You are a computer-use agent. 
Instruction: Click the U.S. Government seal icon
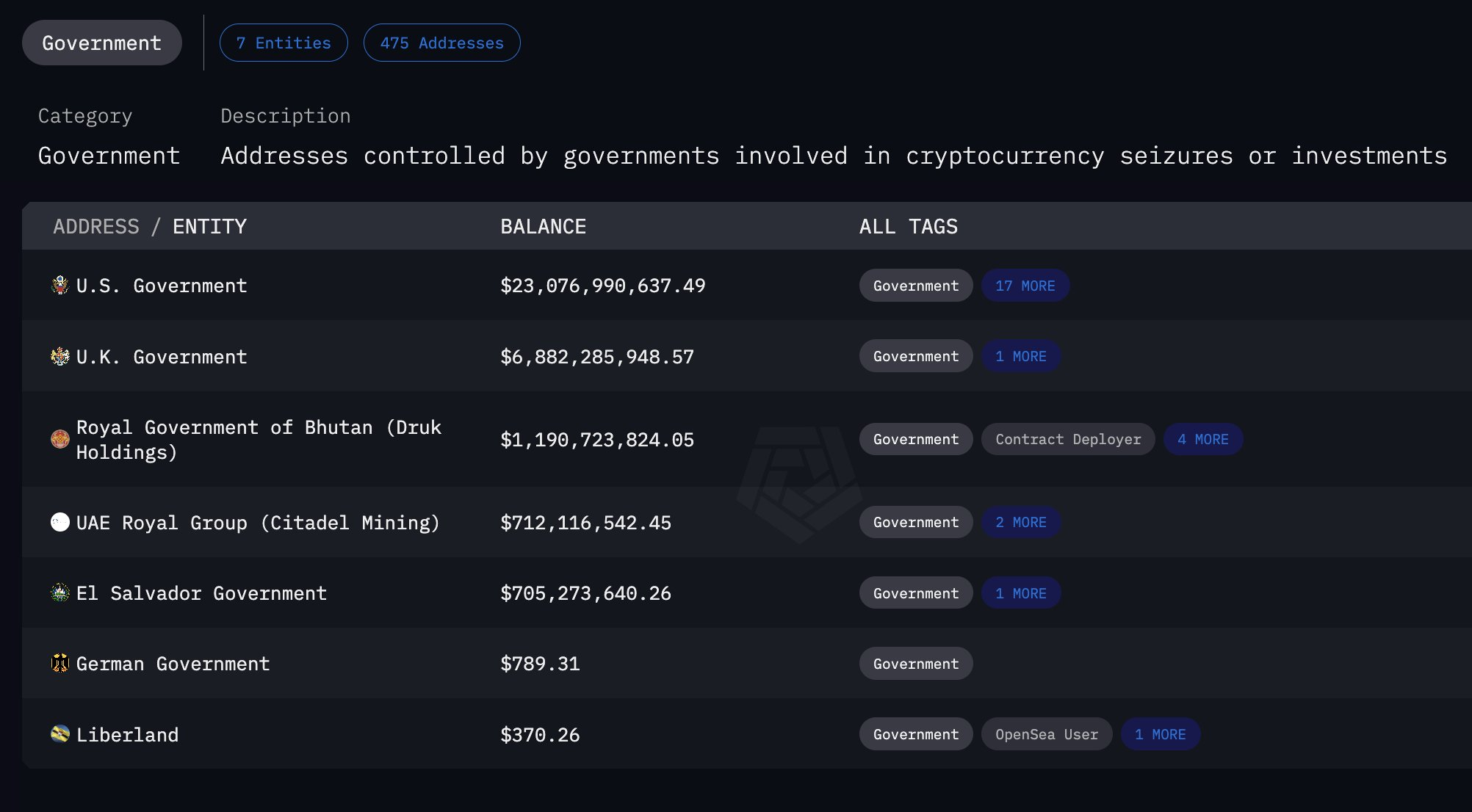click(x=60, y=286)
